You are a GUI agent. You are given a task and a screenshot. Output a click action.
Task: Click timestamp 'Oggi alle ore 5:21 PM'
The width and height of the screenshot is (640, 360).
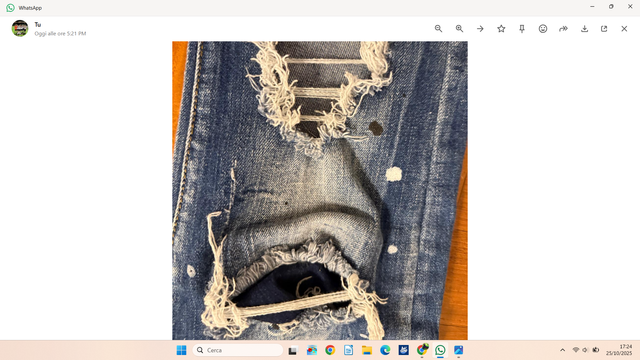(60, 33)
